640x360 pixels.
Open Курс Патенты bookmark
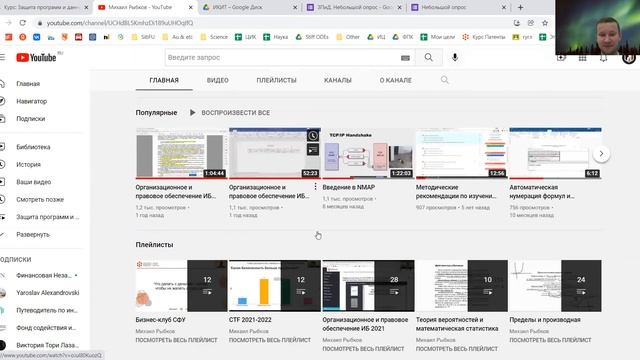484,37
